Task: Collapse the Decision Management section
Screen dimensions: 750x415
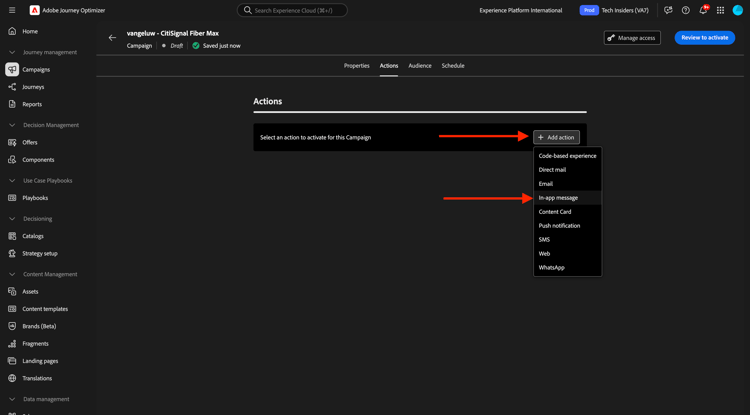Action: (12, 125)
